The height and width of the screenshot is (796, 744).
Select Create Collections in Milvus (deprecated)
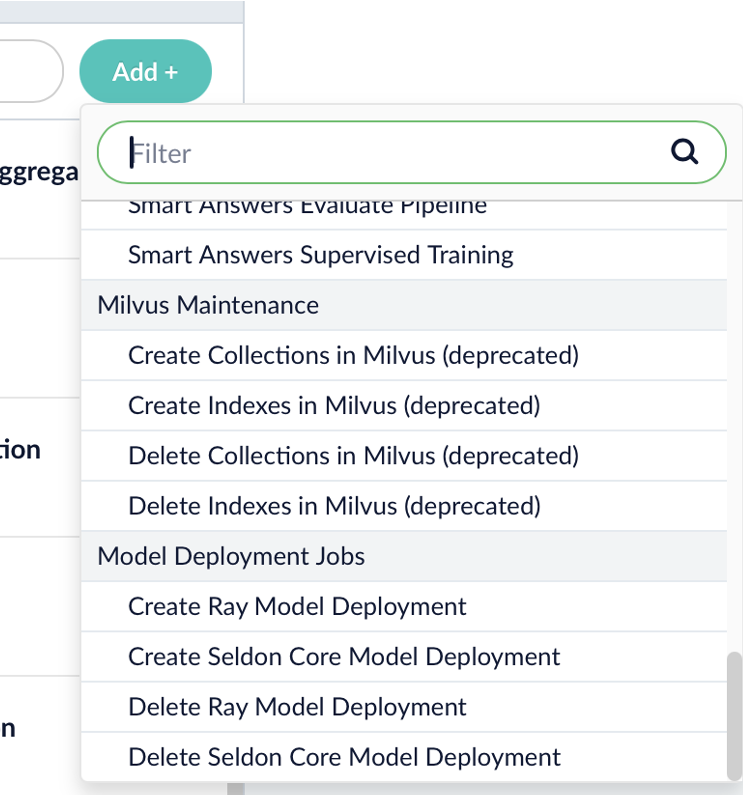[353, 355]
